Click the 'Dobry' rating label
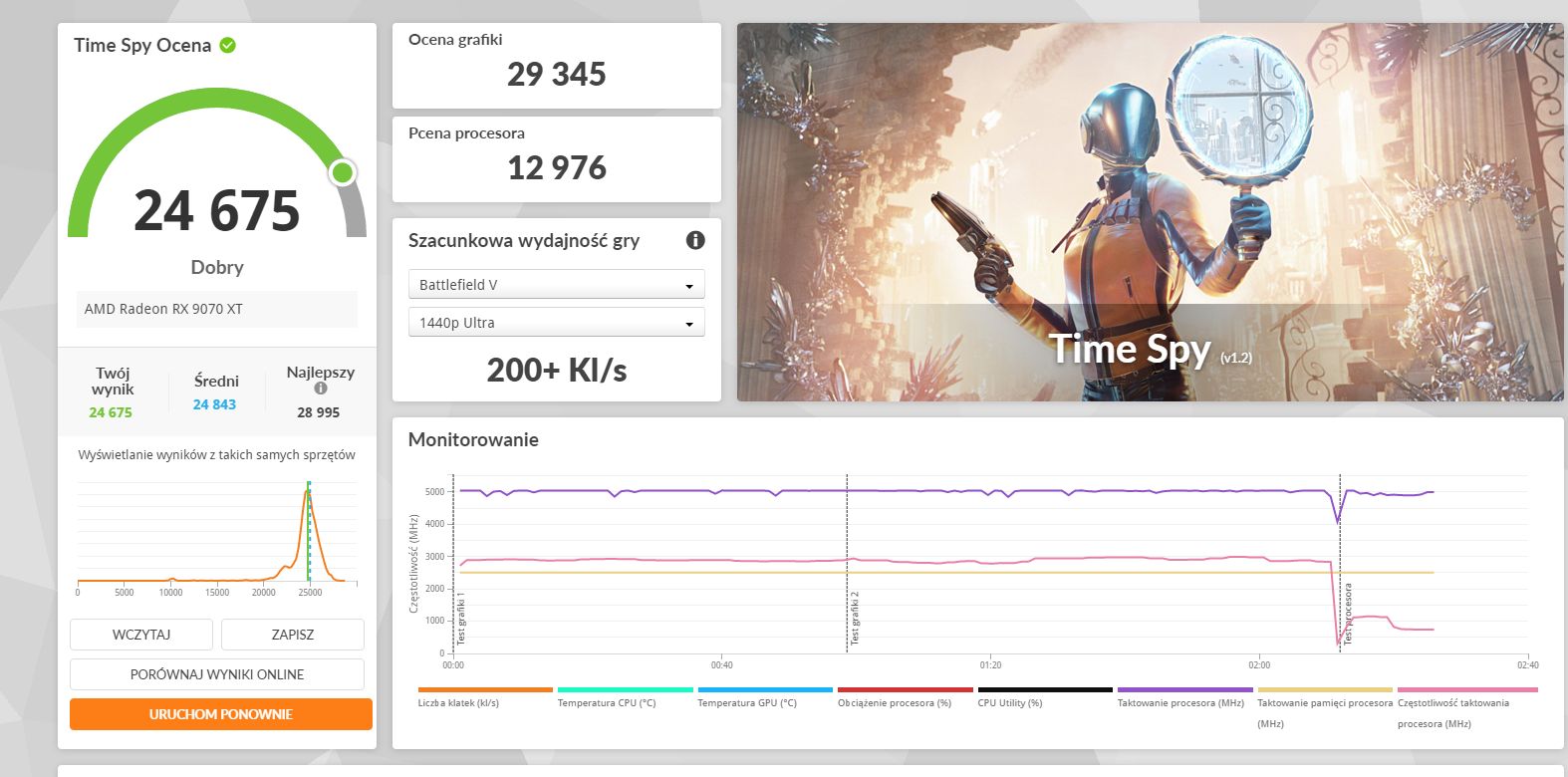Viewport: 1568px width, 777px height. click(x=217, y=267)
